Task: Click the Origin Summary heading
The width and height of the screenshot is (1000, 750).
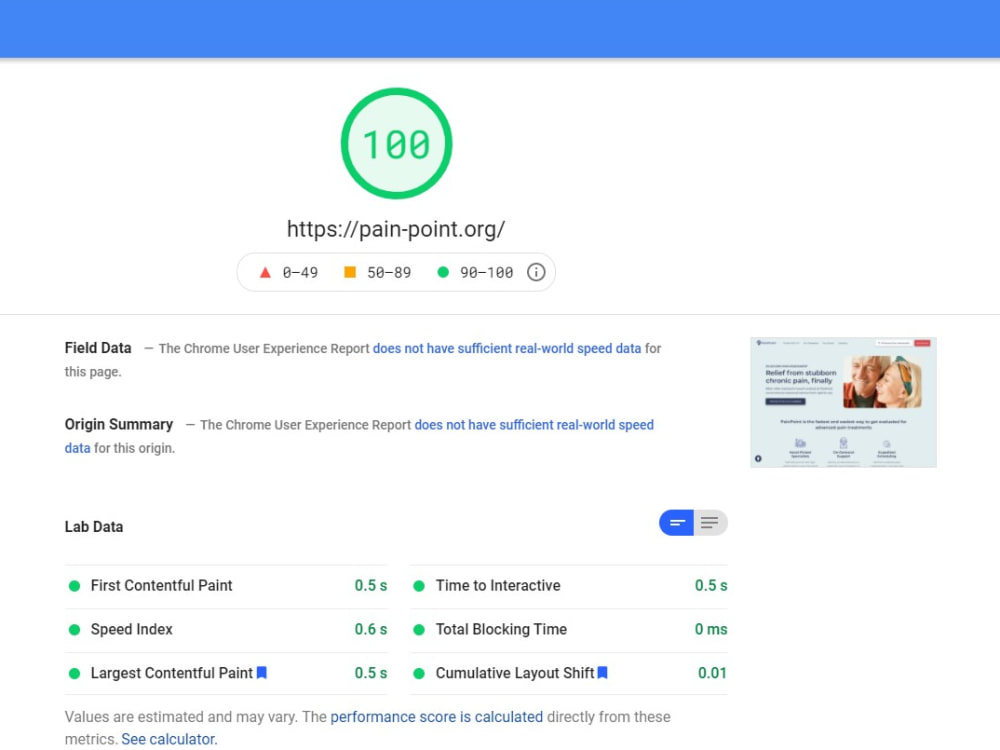Action: coord(119,425)
